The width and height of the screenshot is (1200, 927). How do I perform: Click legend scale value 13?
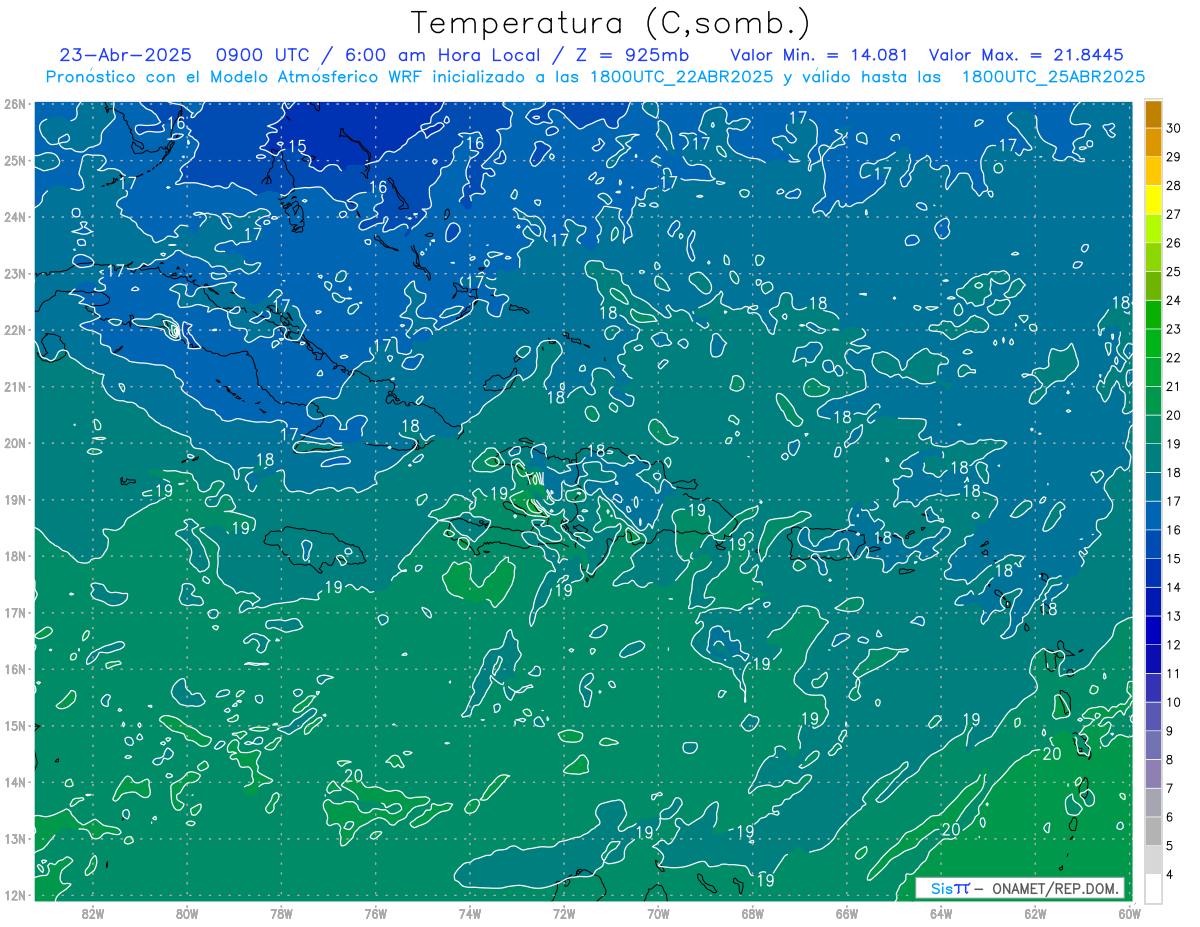tap(1174, 616)
